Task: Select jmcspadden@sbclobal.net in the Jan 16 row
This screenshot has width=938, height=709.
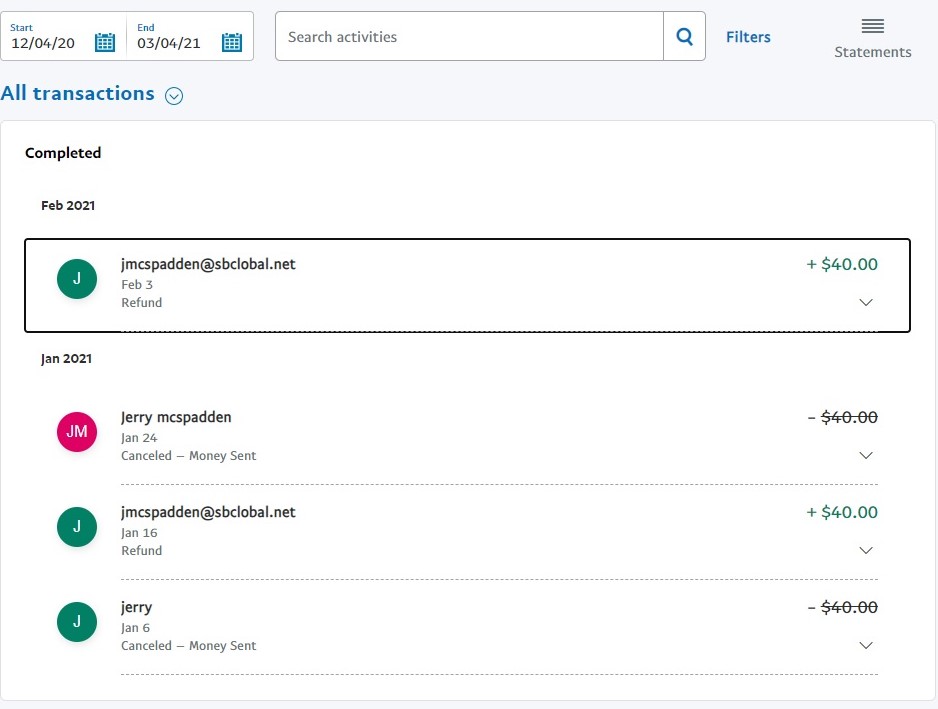Action: point(208,512)
